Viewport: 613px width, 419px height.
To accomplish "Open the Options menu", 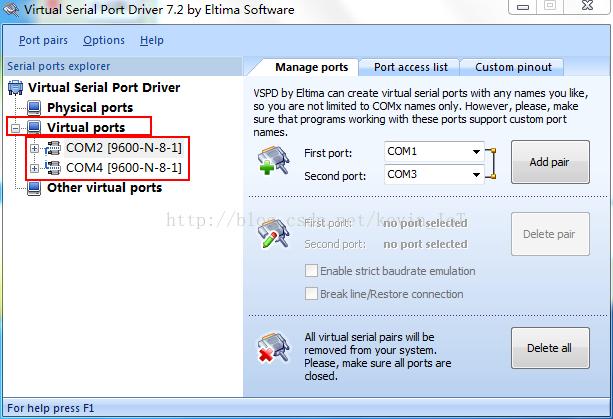I will point(104,40).
